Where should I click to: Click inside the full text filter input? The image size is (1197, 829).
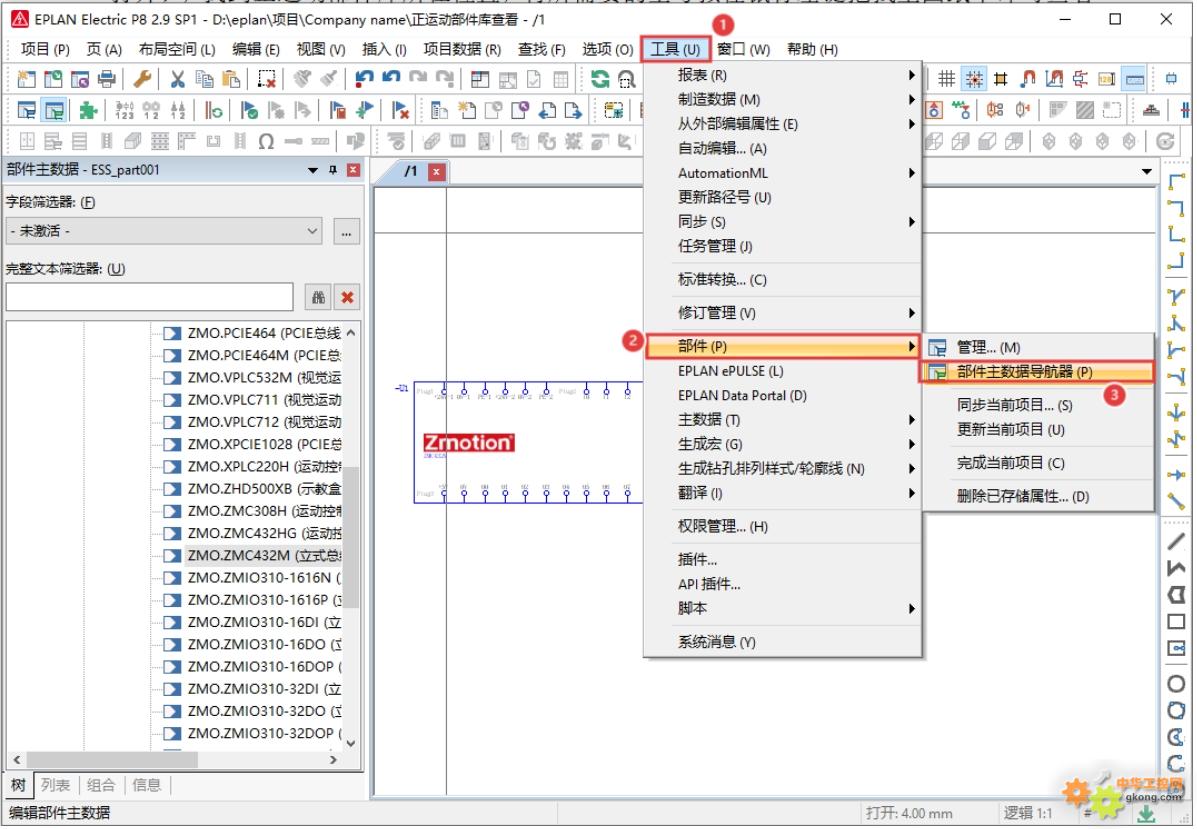click(150, 297)
